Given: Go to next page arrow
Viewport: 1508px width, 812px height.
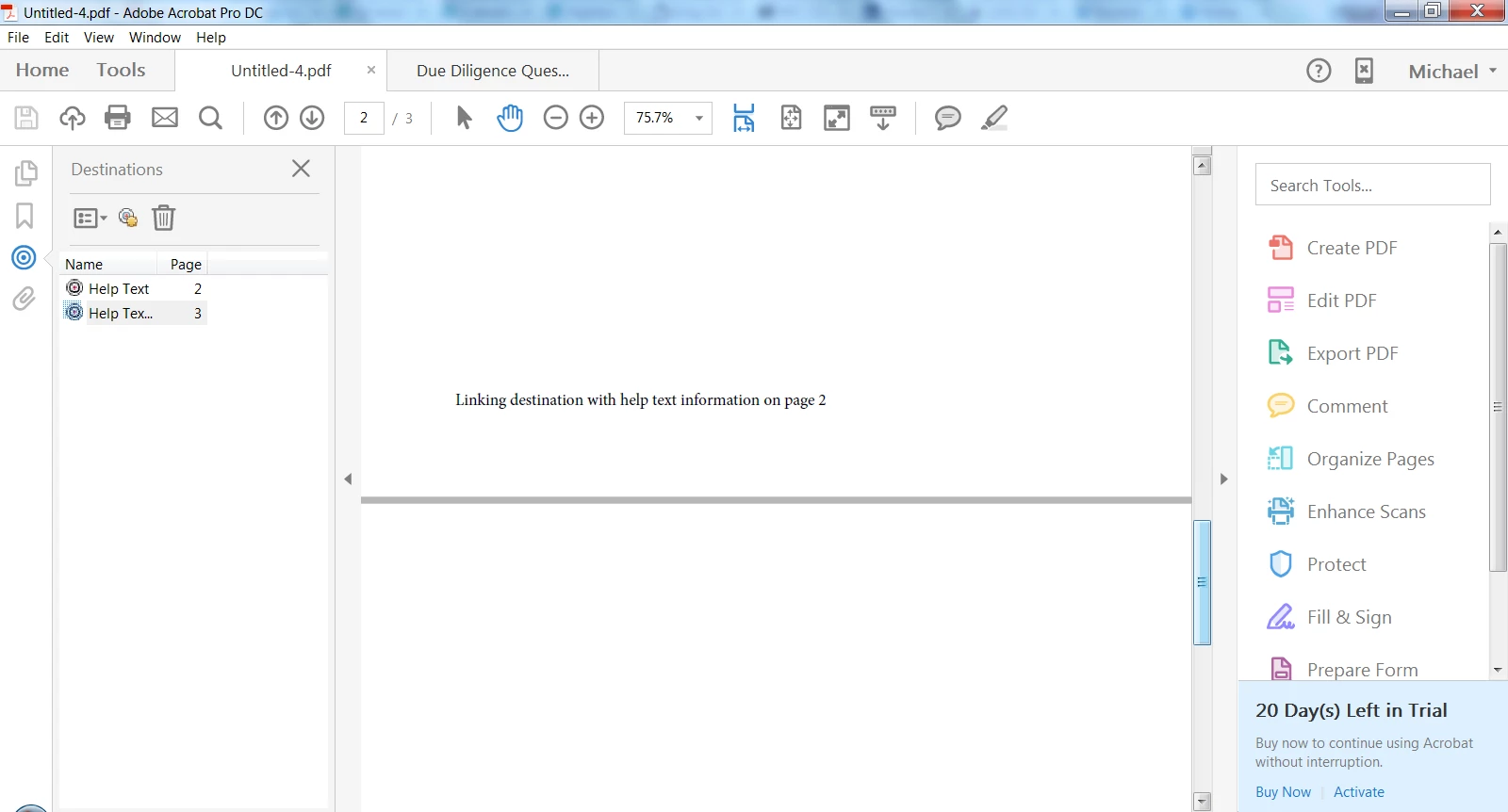Looking at the screenshot, I should tap(312, 118).
